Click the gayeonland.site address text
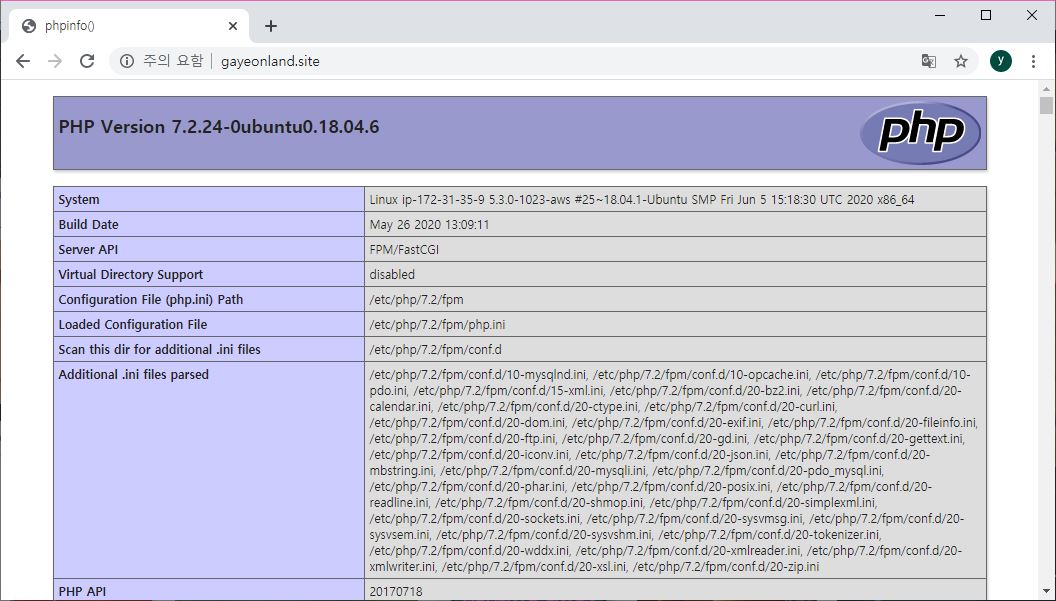This screenshot has height=601, width=1056. pos(270,60)
